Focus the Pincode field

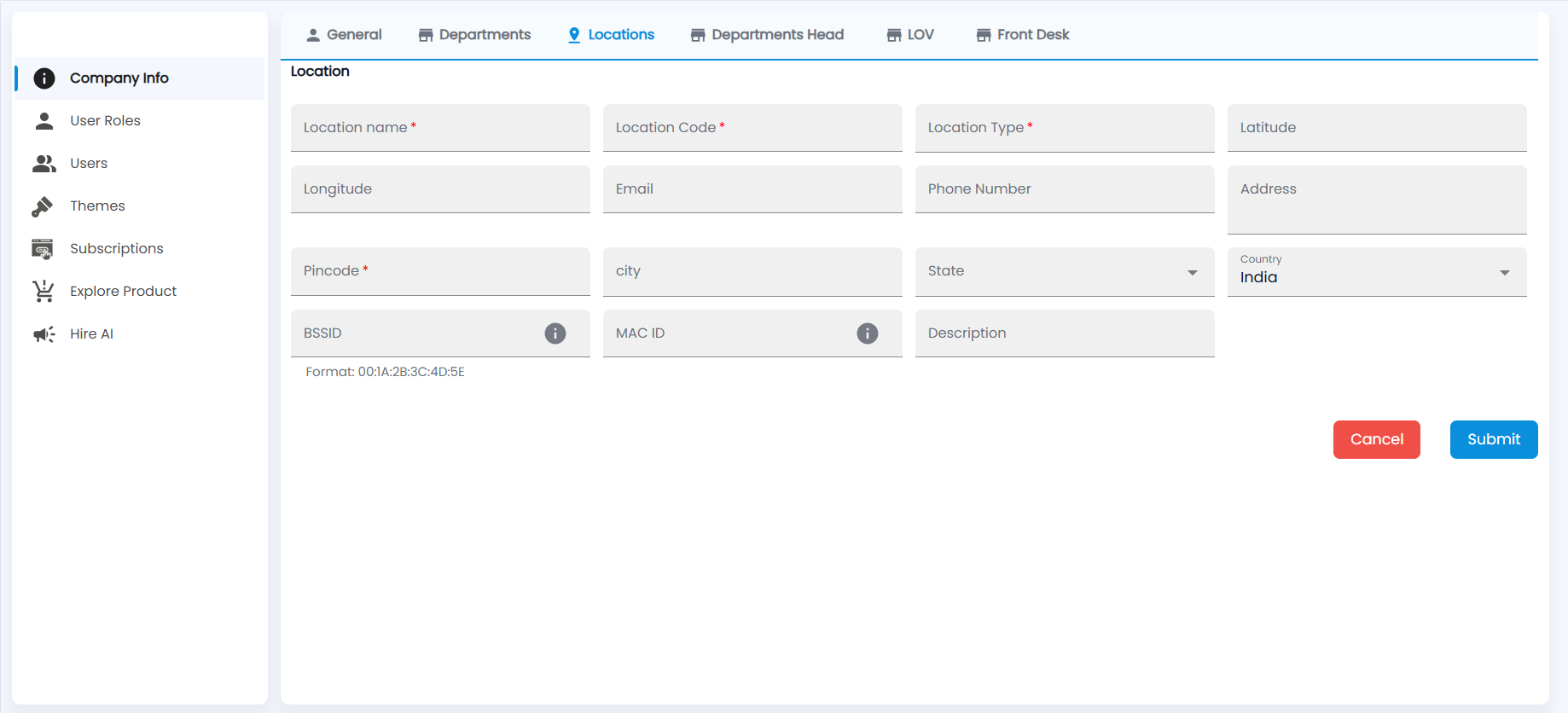(440, 272)
